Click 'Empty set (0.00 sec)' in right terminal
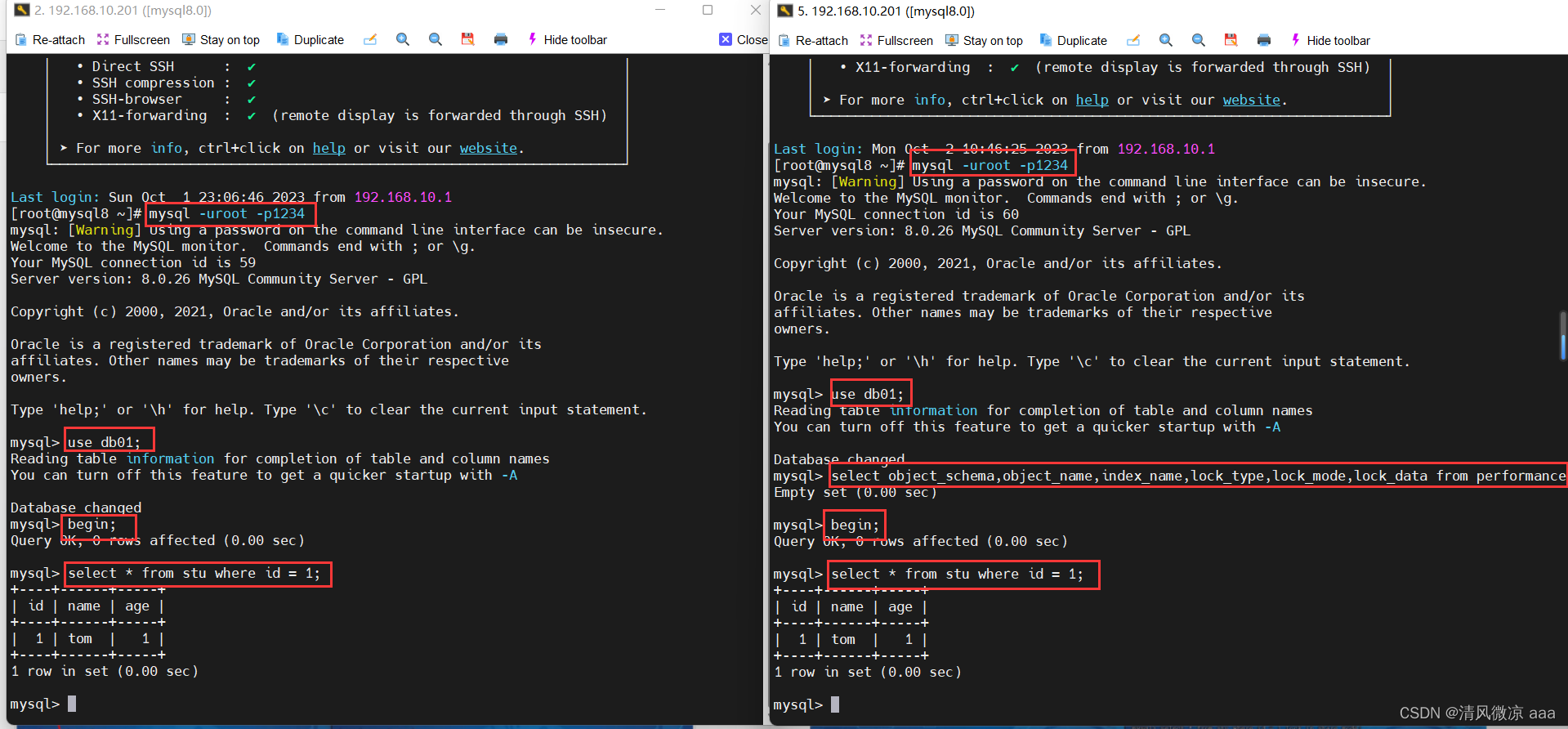Image resolution: width=1568 pixels, height=729 pixels. [855, 492]
